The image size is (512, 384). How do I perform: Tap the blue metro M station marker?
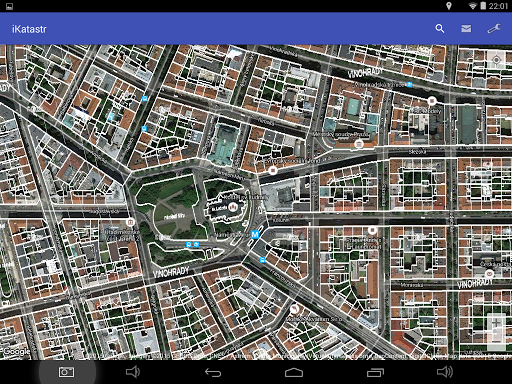tap(255, 234)
